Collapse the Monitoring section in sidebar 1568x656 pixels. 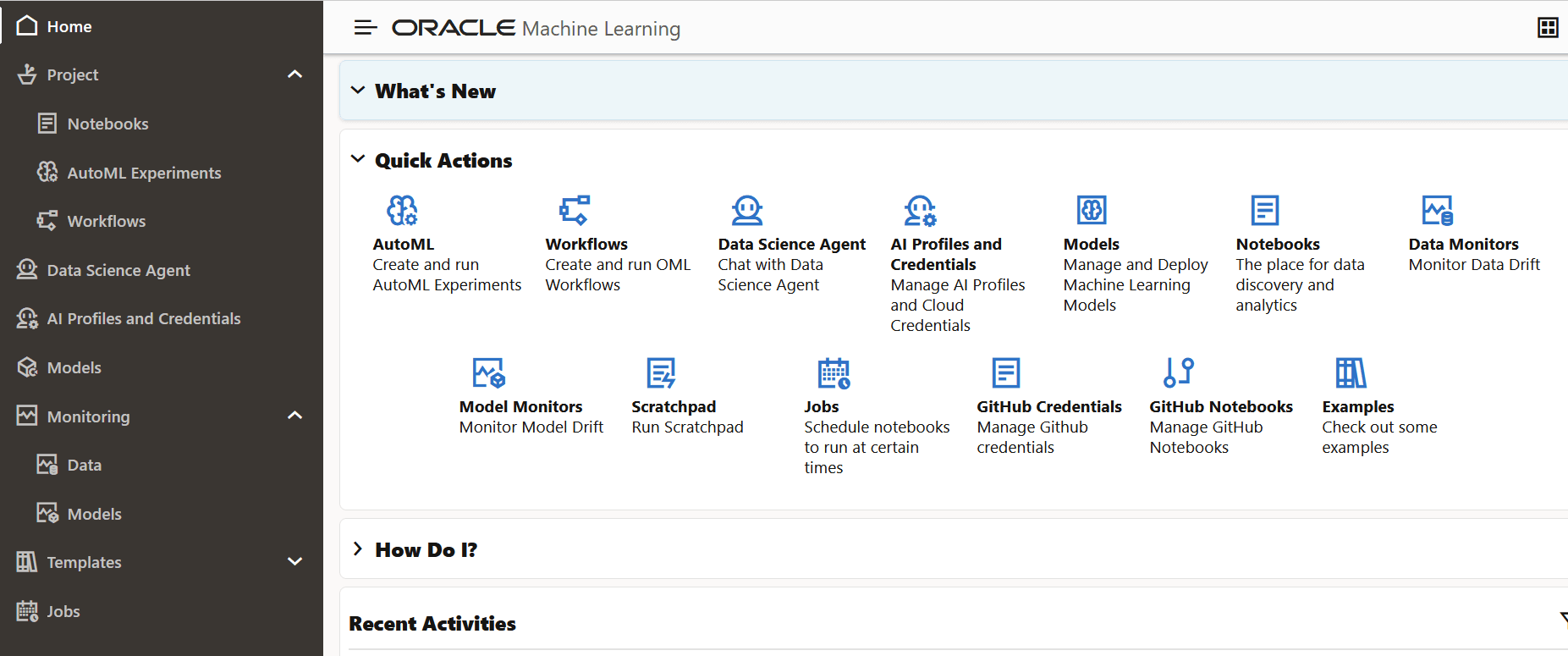point(294,416)
